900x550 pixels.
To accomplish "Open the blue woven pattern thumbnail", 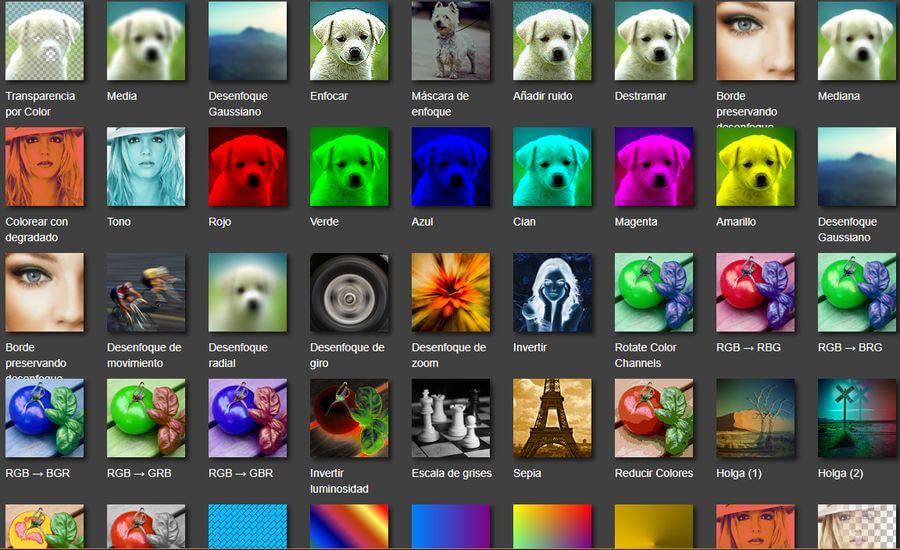I will tap(247, 526).
